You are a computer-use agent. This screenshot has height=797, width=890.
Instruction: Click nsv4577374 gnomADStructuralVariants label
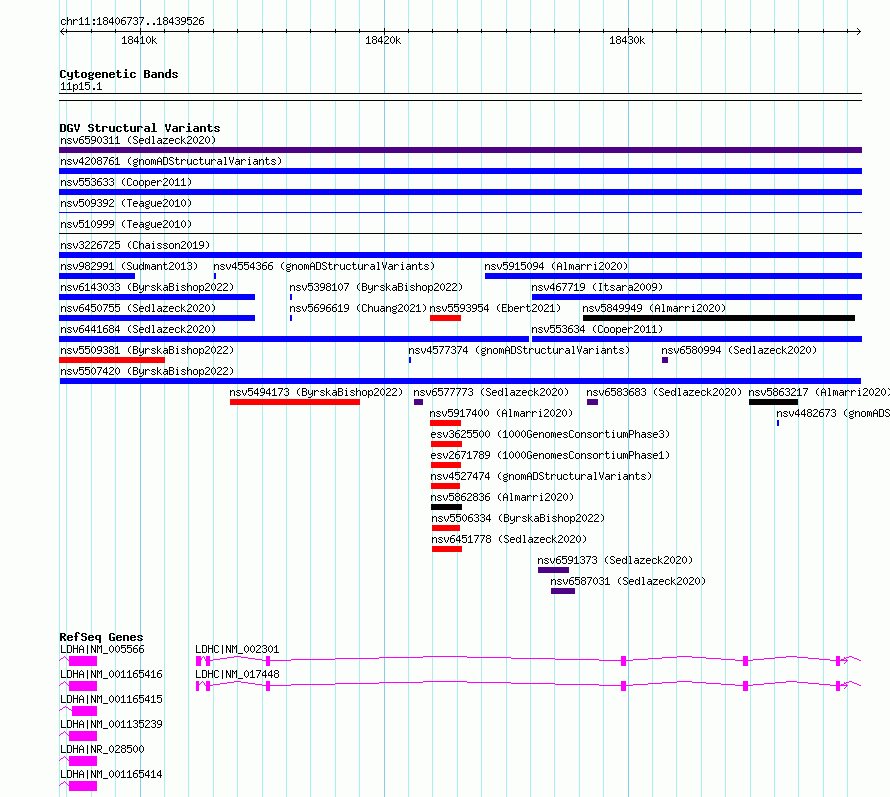click(519, 350)
